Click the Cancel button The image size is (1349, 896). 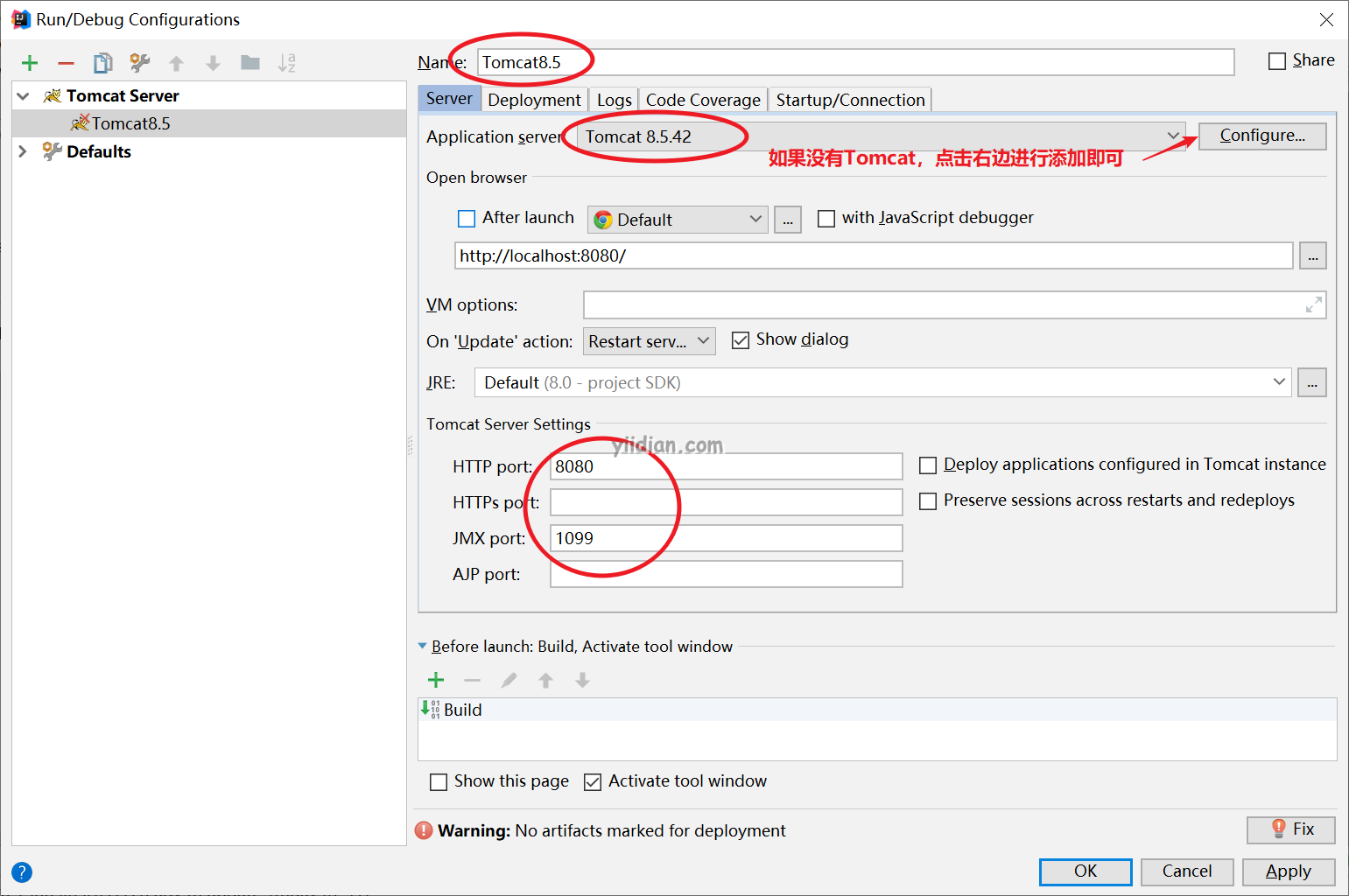pos(1187,871)
